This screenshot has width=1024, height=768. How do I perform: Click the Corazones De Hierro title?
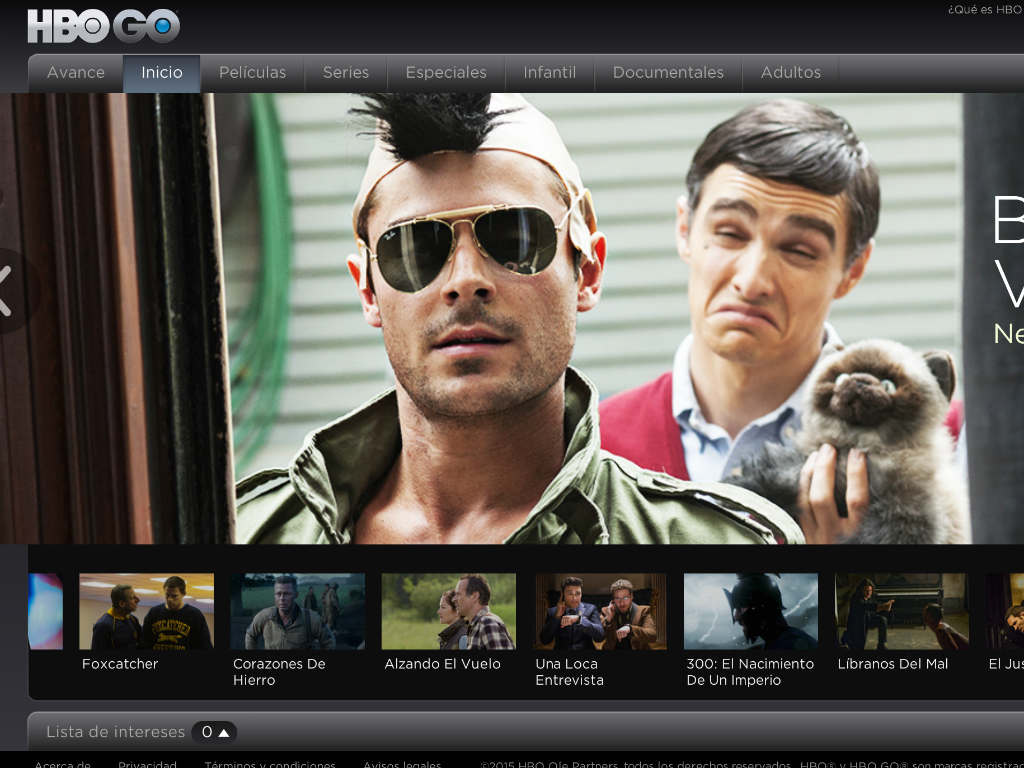pos(279,672)
